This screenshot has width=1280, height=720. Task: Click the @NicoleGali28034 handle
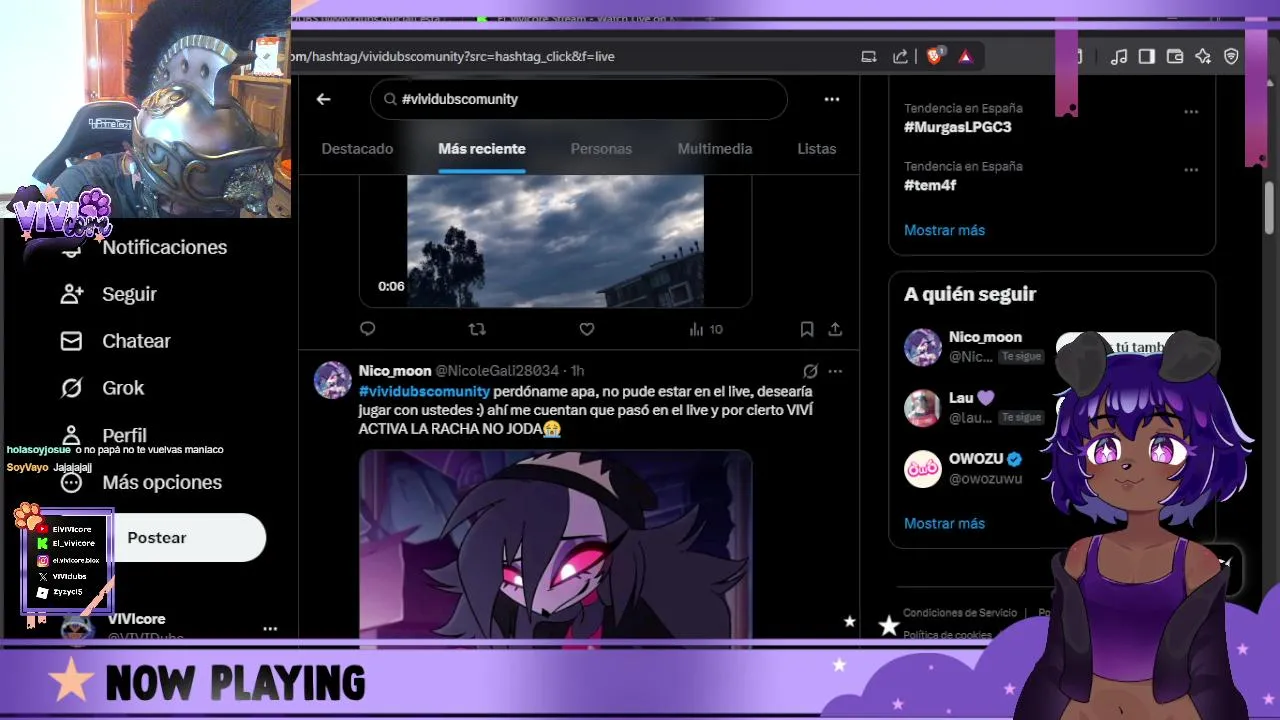497,371
